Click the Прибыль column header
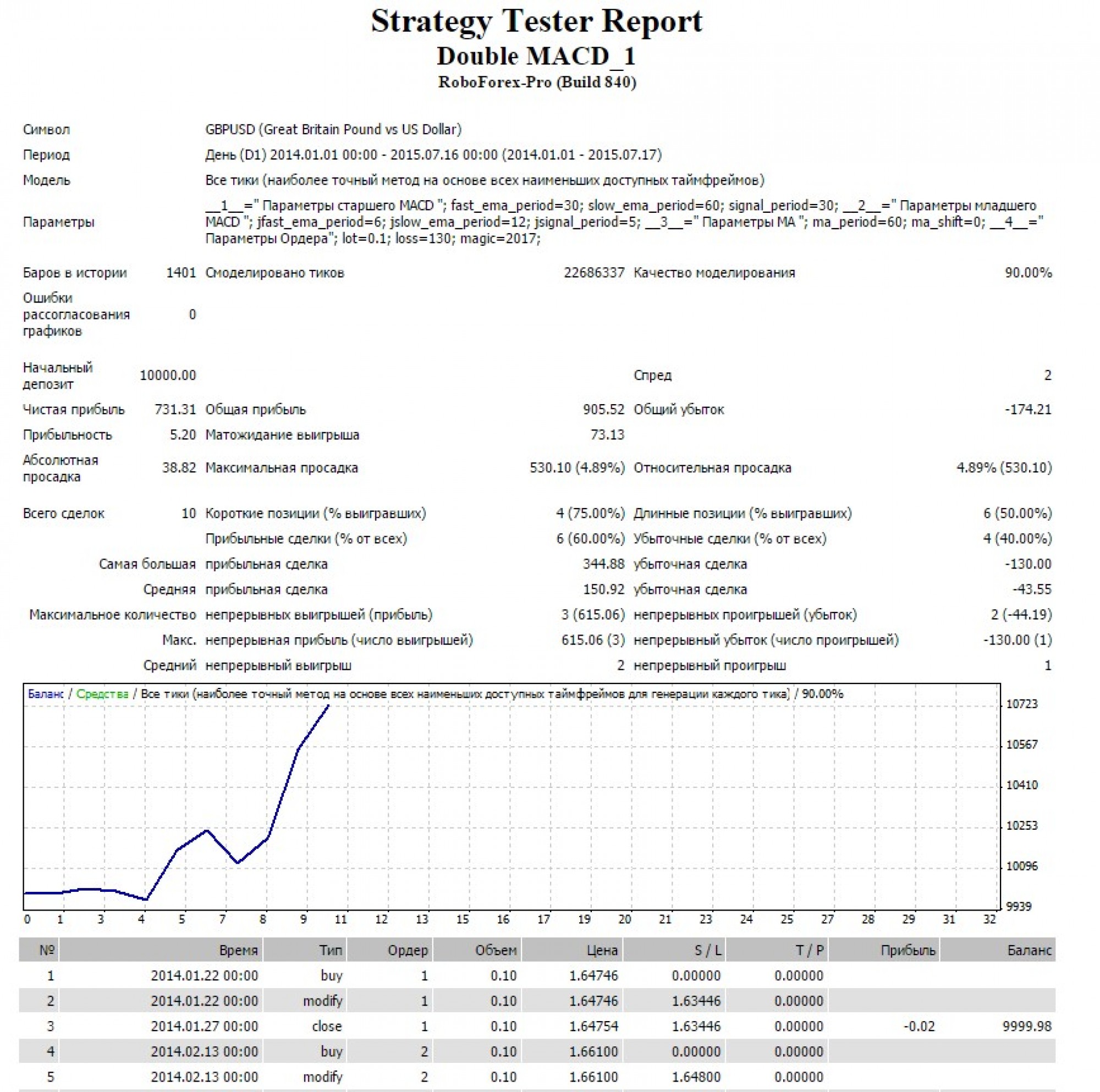1100x1092 pixels. [x=908, y=950]
